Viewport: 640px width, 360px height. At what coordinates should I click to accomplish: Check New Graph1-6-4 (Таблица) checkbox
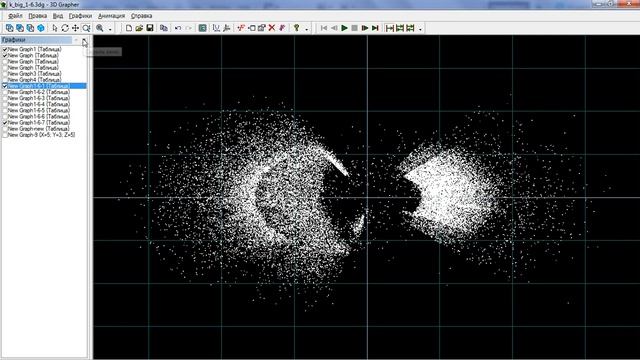click(x=5, y=104)
